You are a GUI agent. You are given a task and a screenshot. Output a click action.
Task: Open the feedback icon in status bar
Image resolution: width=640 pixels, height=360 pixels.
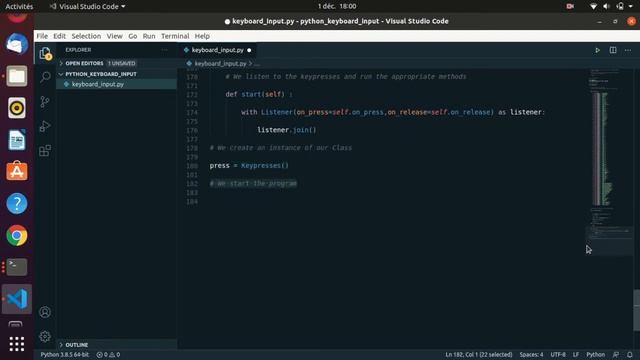point(616,355)
